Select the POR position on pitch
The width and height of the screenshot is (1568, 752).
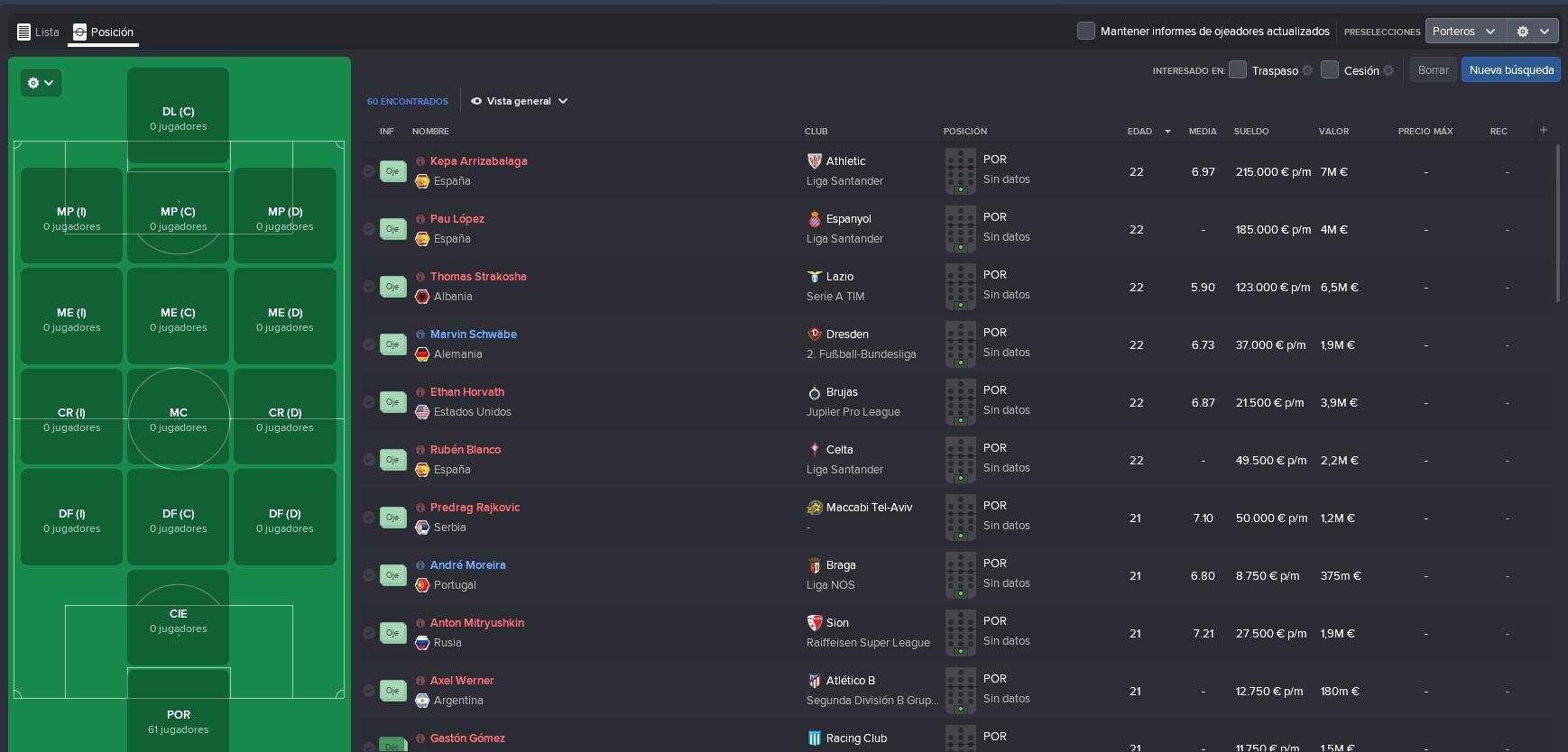(x=179, y=720)
